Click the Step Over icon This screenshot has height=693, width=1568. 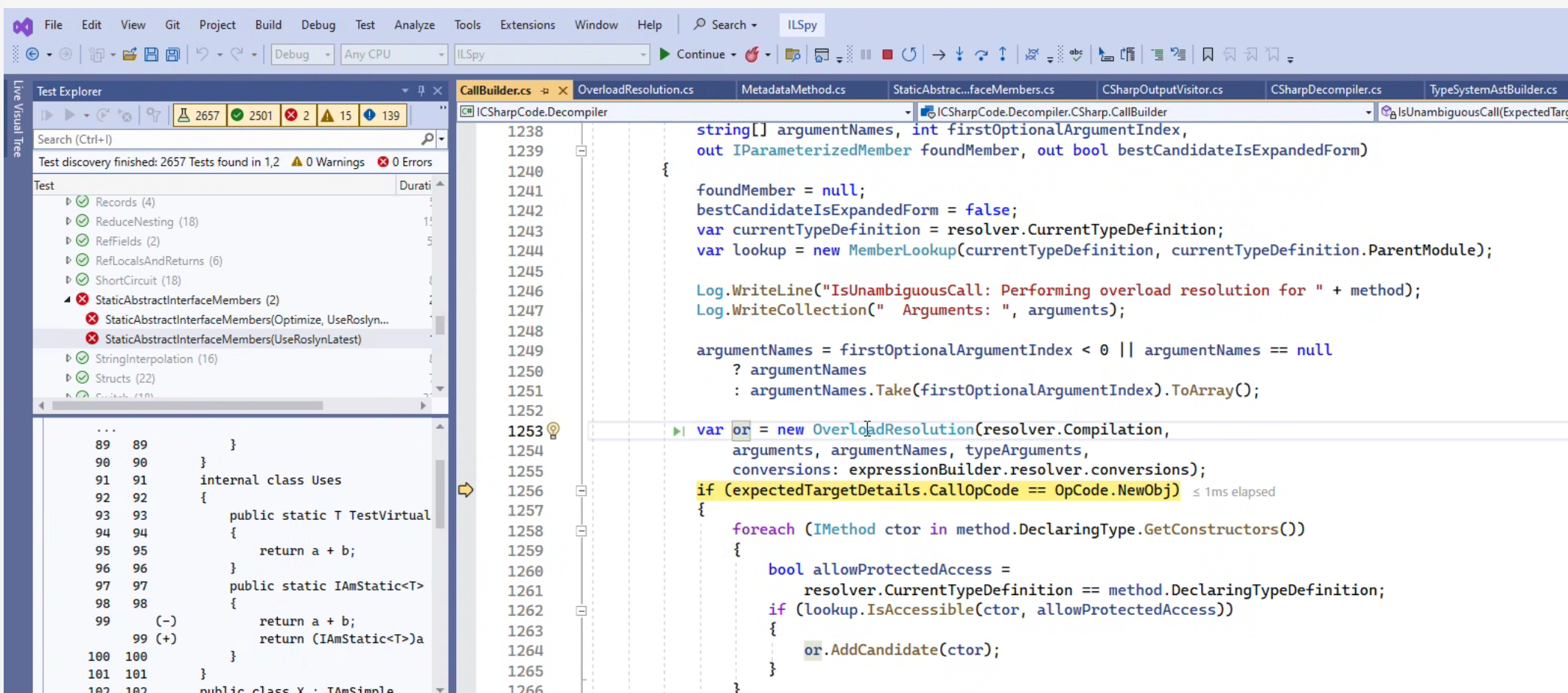pos(981,54)
